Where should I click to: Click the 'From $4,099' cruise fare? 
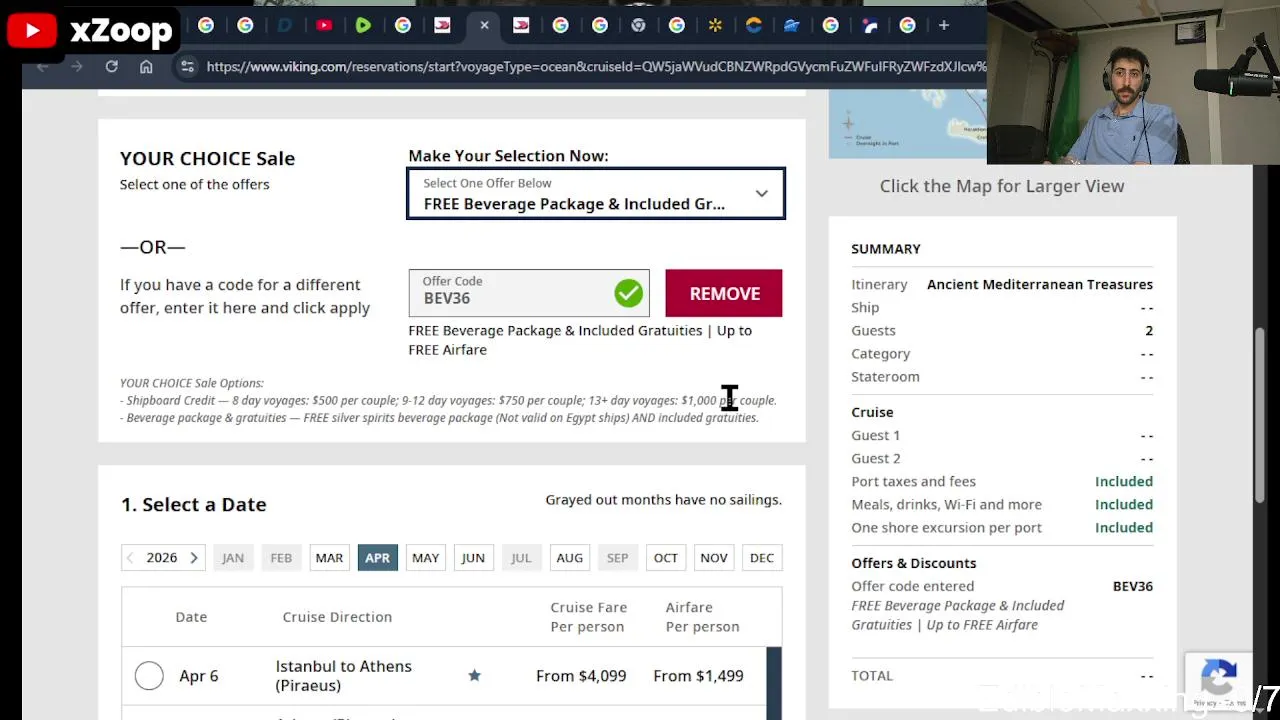coord(581,676)
